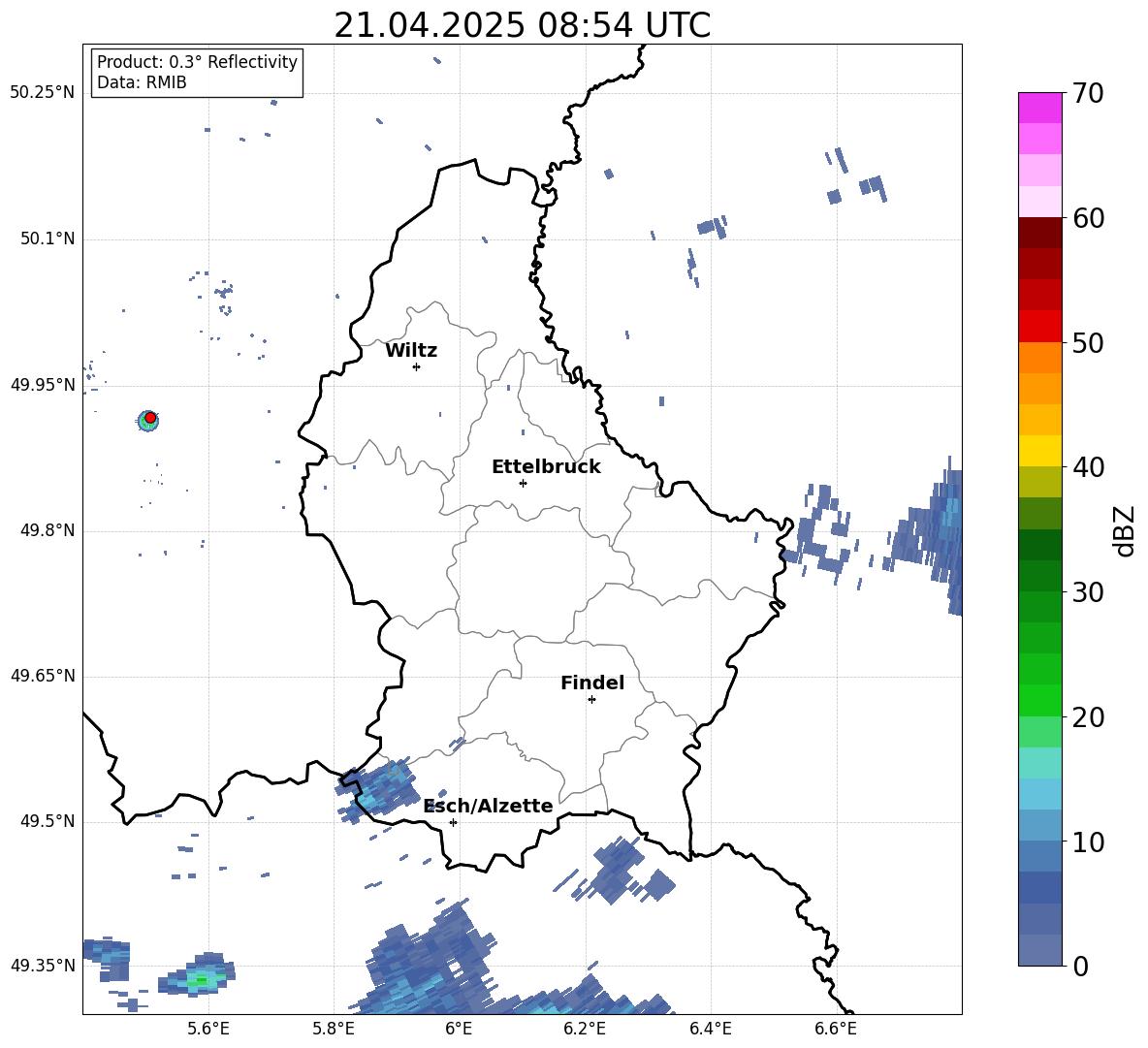Screen dimensions: 1148x1048
Task: Click the 70 tick on colorbar
Action: (x=1088, y=94)
